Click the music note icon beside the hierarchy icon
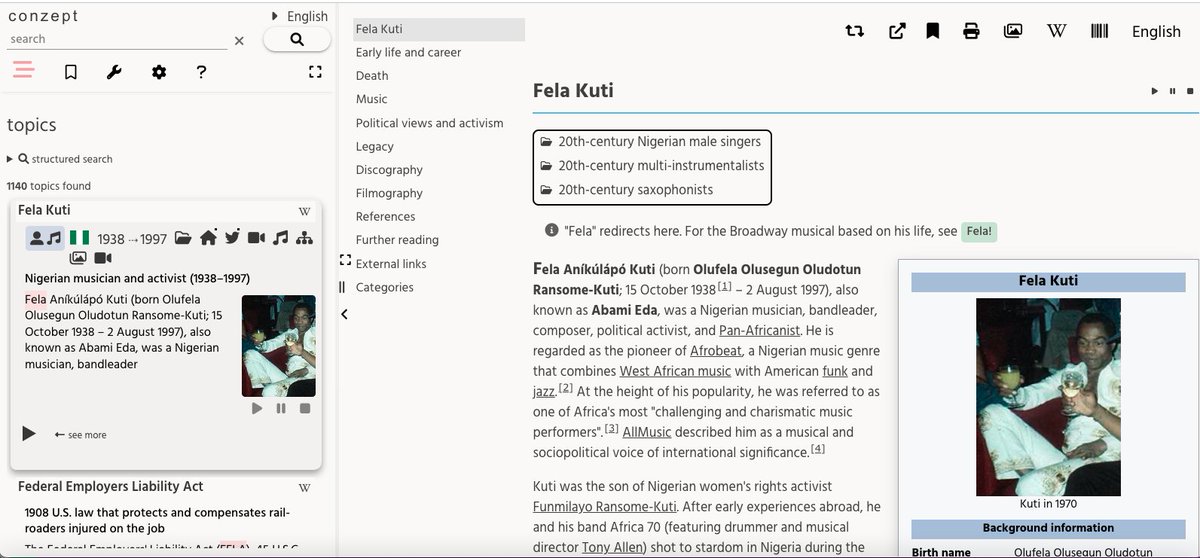This screenshot has height=558, width=1200. [x=281, y=238]
